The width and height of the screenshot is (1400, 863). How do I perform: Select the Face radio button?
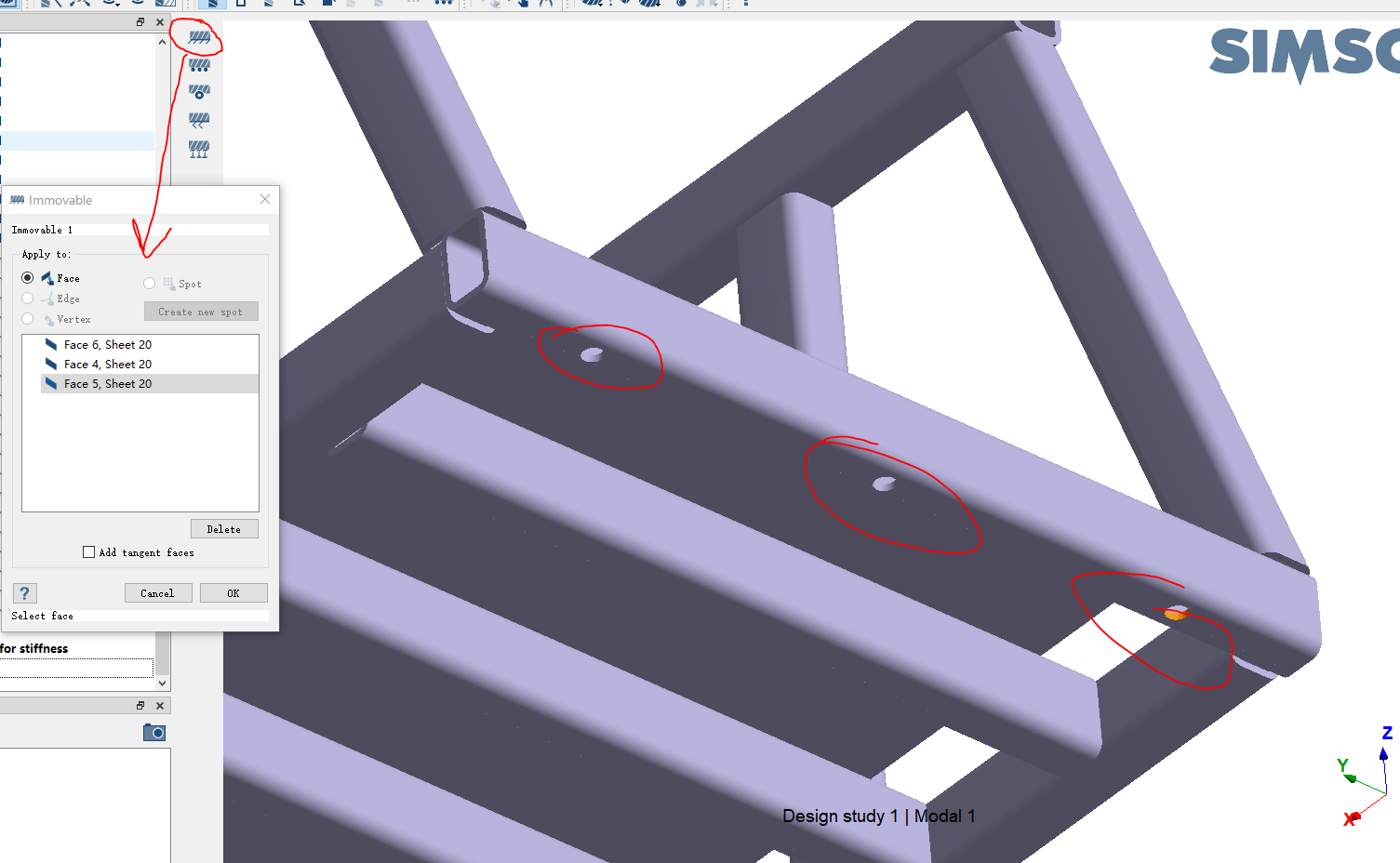[x=28, y=278]
